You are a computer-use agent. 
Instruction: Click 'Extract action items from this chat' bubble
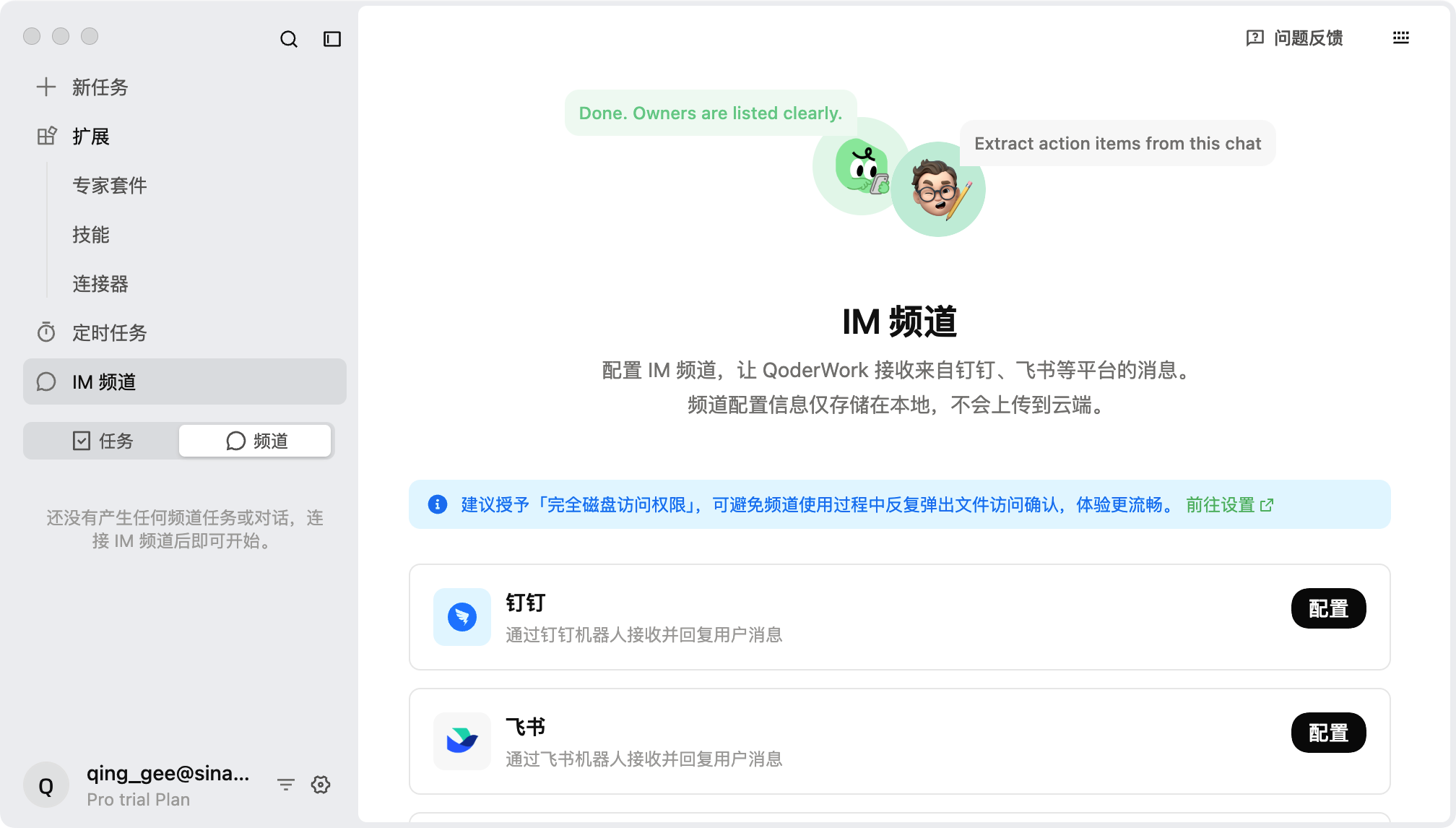1118,144
